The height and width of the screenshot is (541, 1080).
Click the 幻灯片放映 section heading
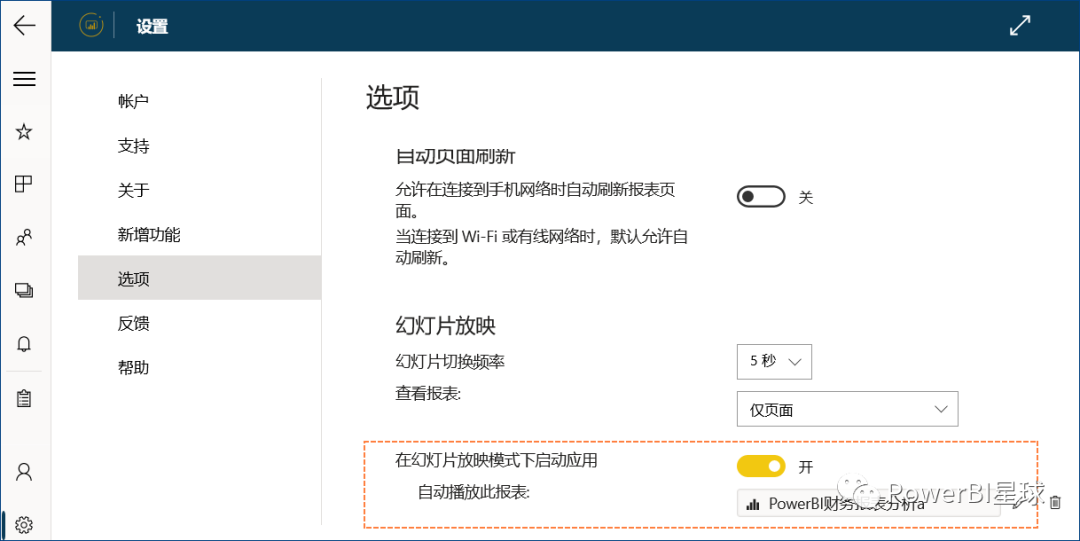pos(446,325)
